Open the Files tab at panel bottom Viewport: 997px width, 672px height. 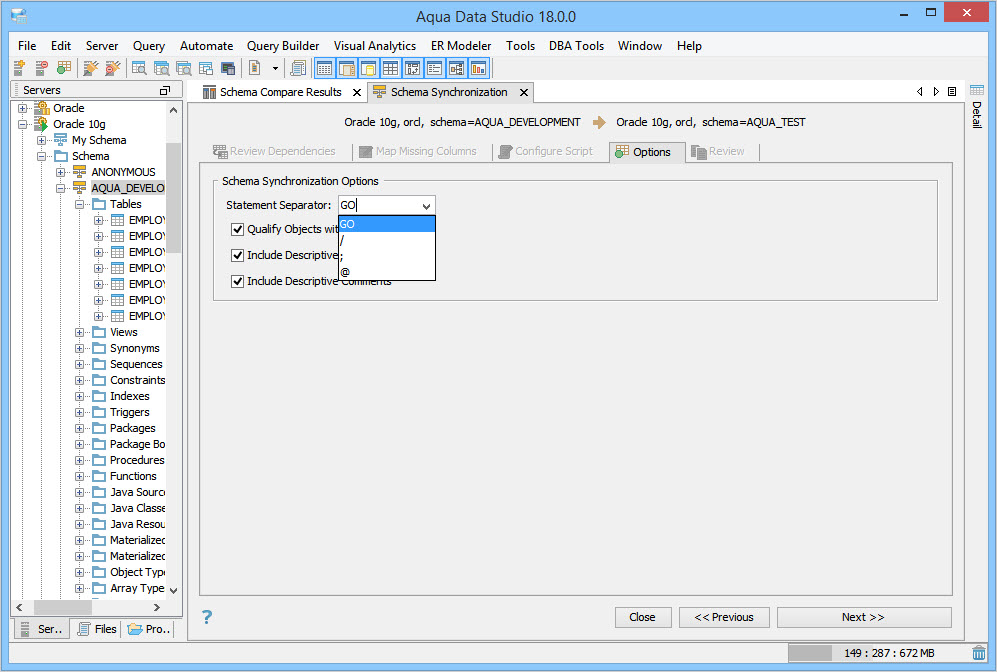[x=97, y=629]
